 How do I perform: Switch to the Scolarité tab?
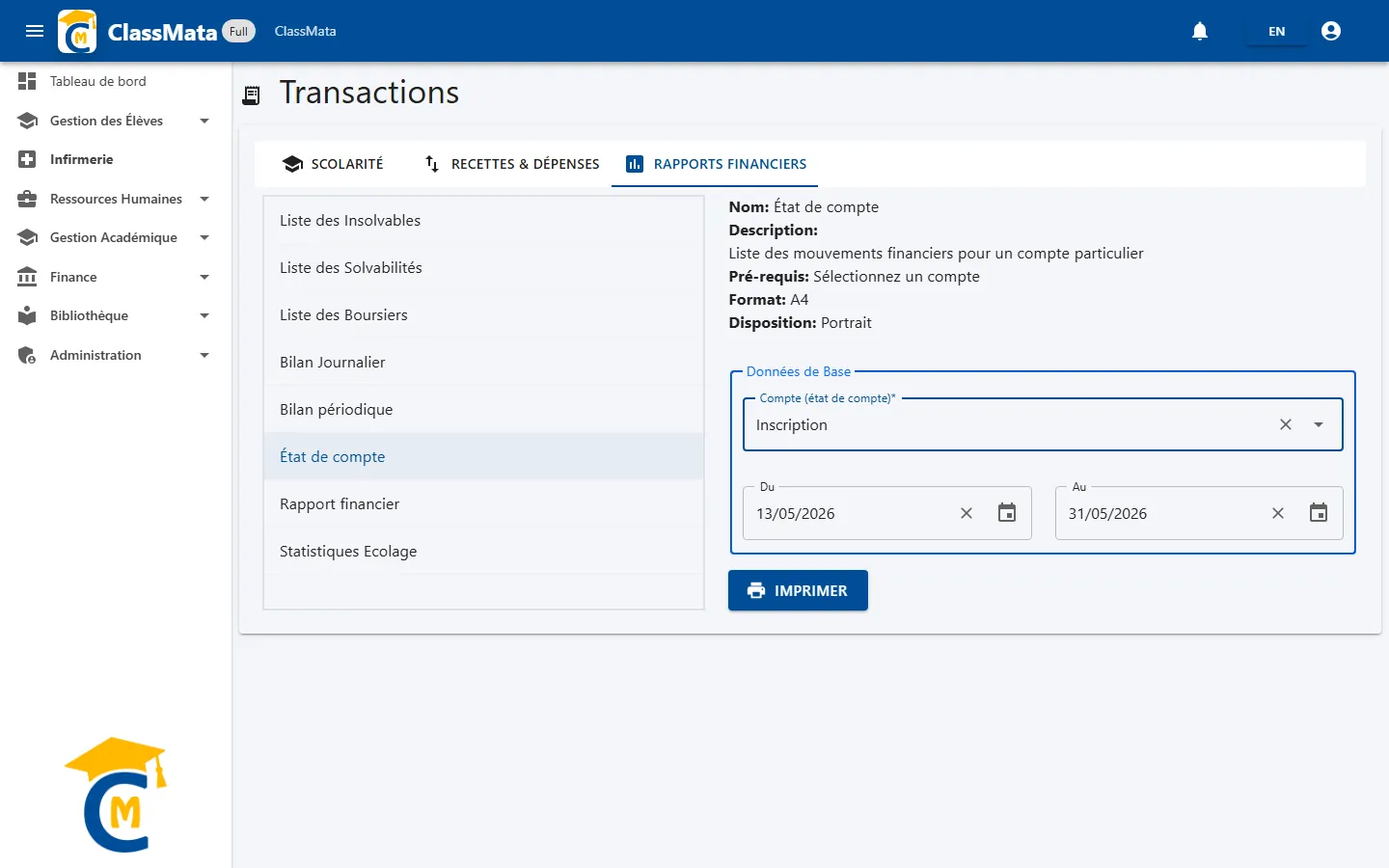(x=333, y=164)
